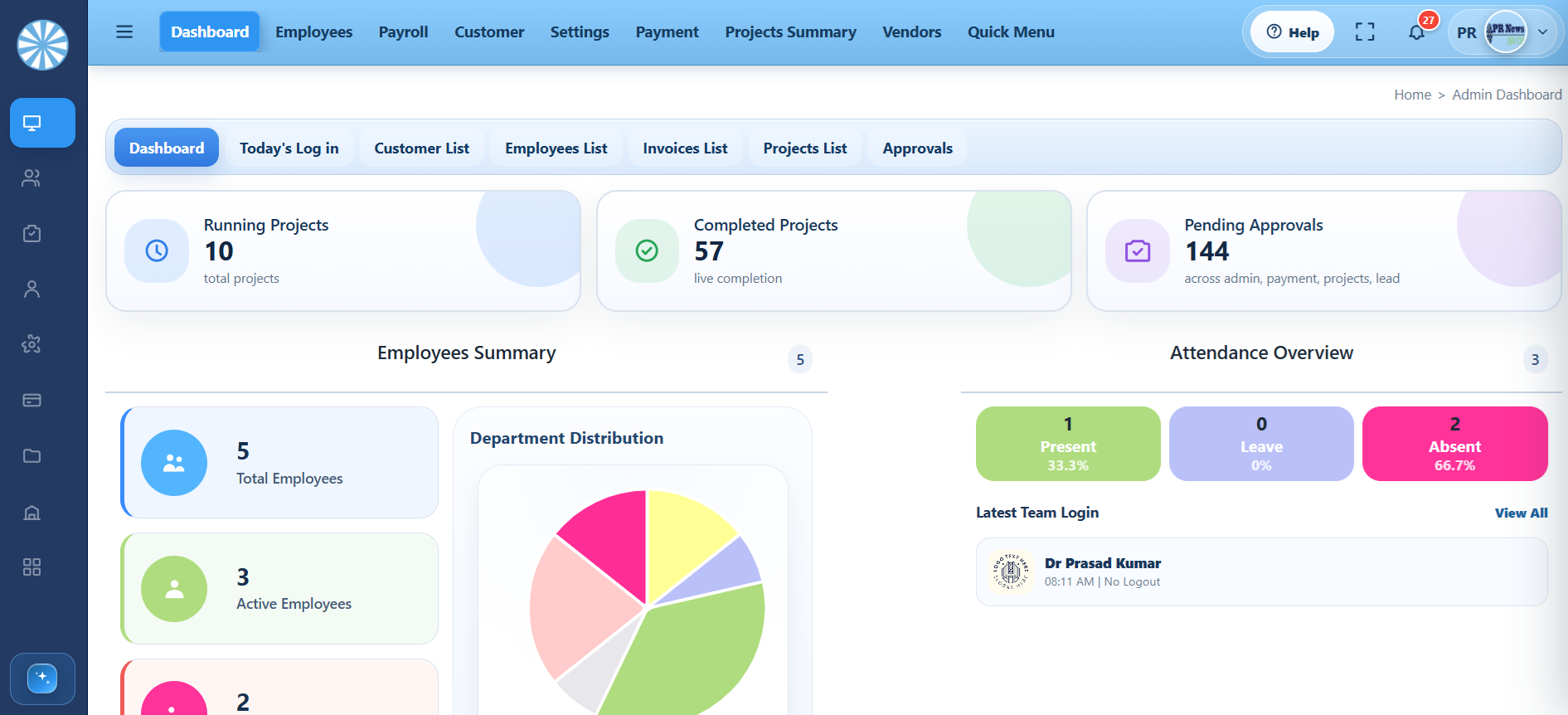1568x715 pixels.
Task: Click the check-circle icon on Completed Projects card
Action: (x=647, y=250)
